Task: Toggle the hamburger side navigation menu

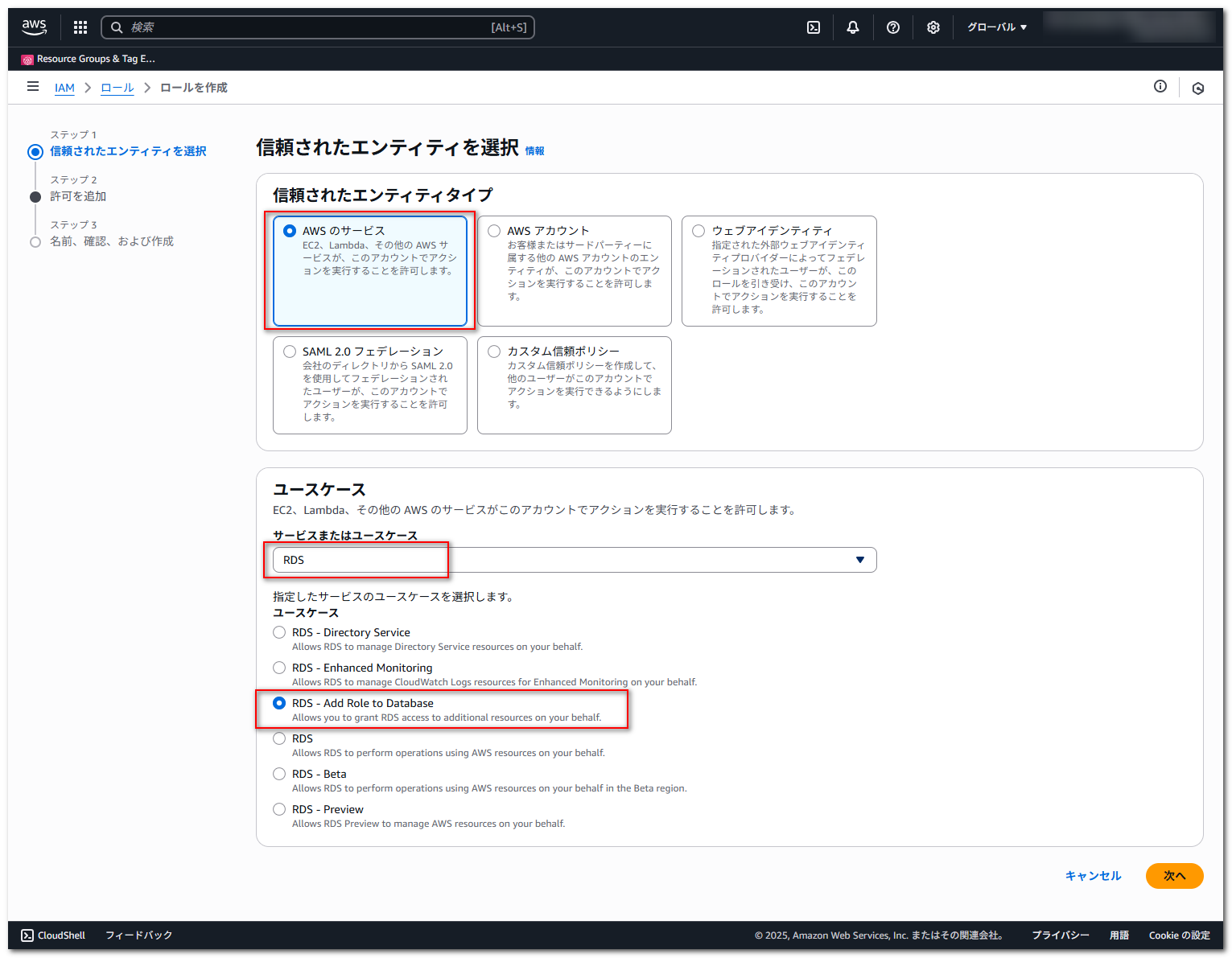Action: pyautogui.click(x=33, y=87)
